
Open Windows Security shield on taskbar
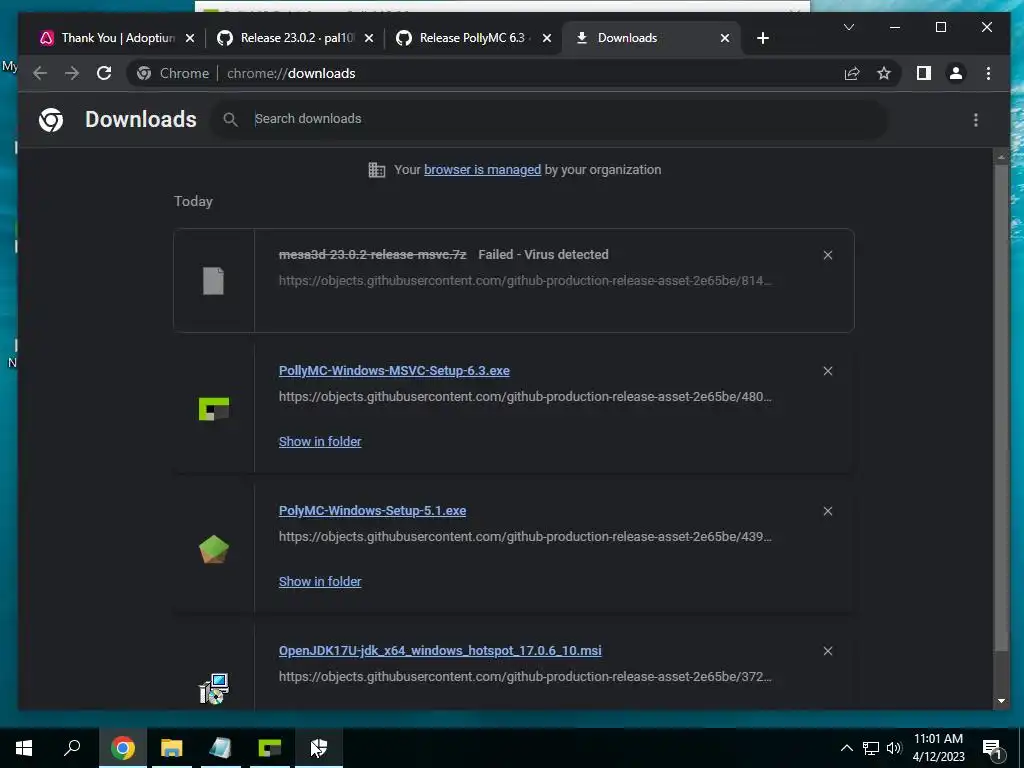319,748
